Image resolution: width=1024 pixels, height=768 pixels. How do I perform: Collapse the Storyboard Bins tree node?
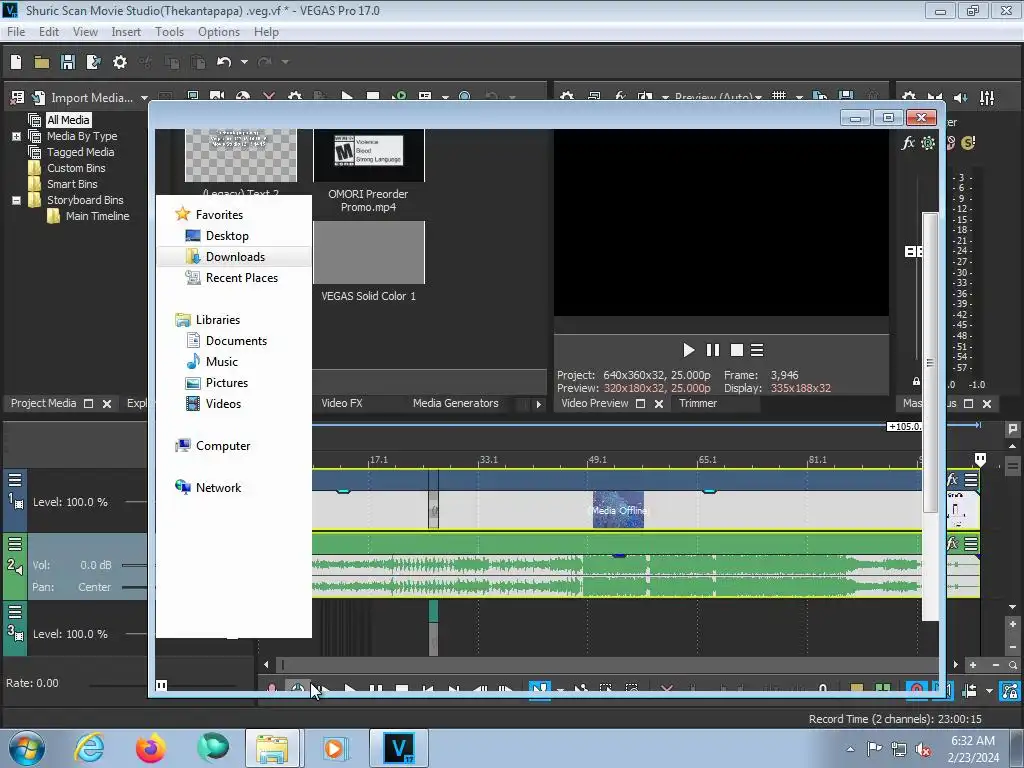click(x=16, y=200)
